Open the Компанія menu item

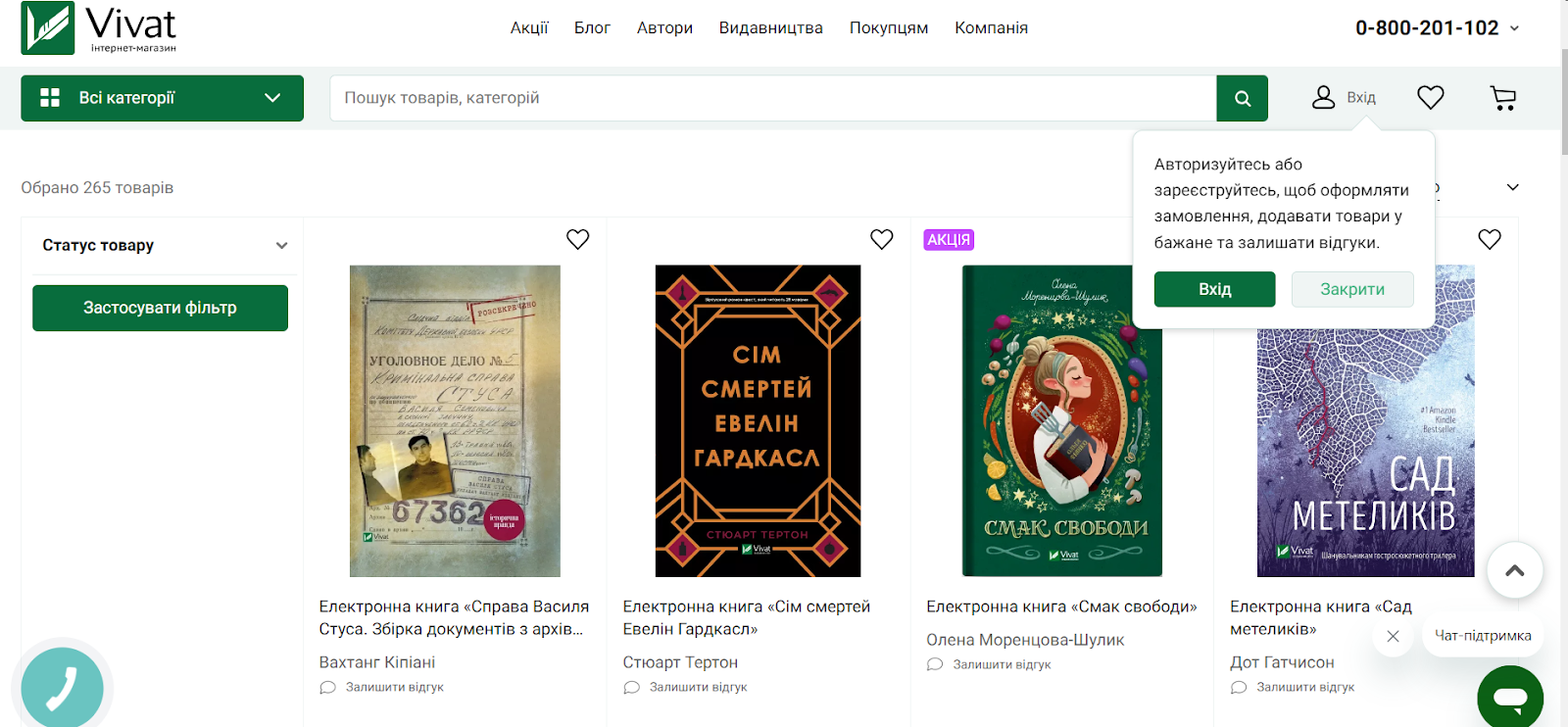[992, 27]
